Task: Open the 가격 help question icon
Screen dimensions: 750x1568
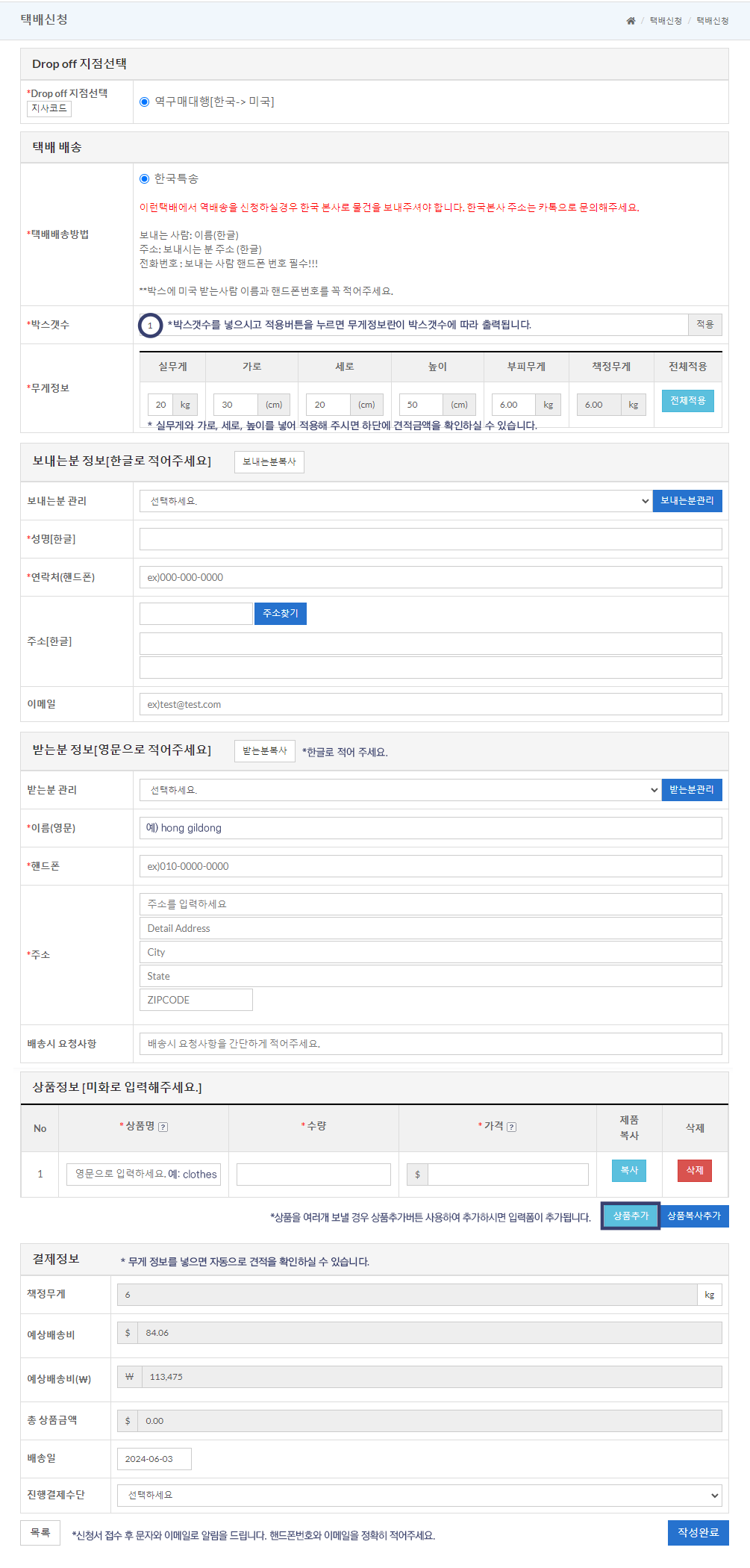Action: click(511, 1127)
